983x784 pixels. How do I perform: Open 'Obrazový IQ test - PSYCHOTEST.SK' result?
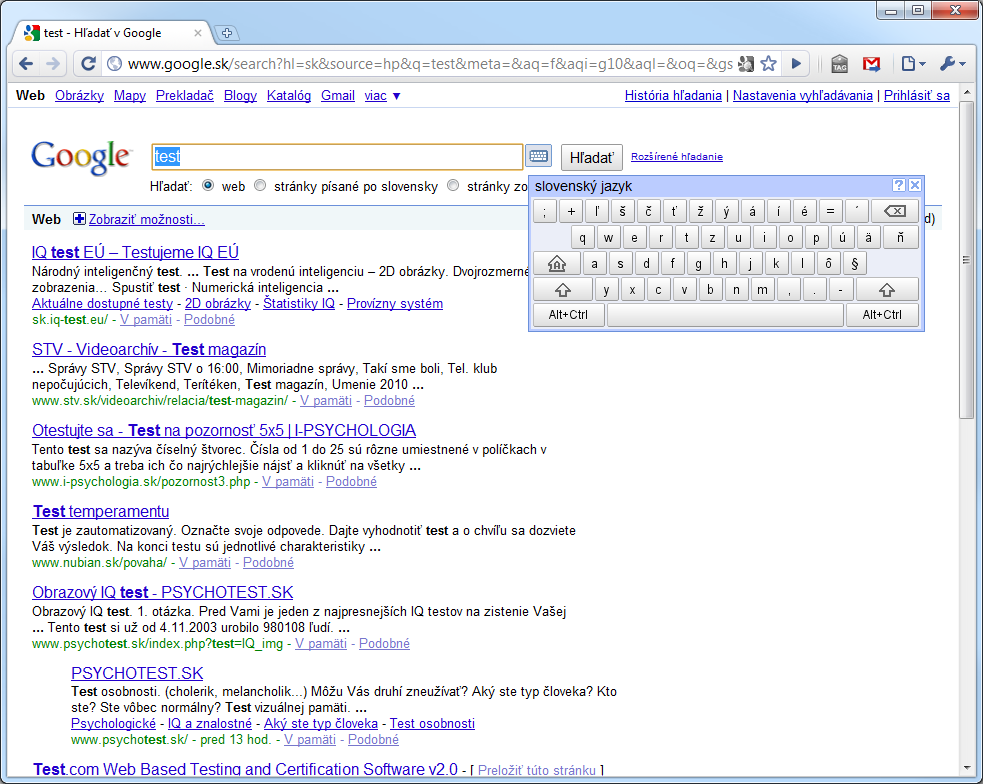[163, 592]
